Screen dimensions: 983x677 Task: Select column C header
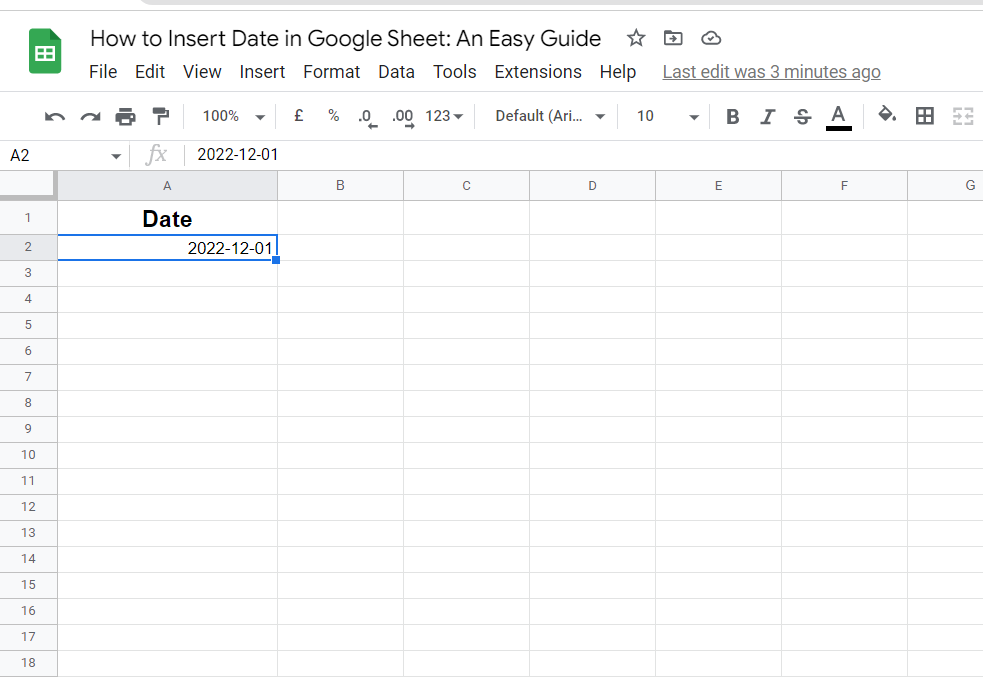point(466,186)
